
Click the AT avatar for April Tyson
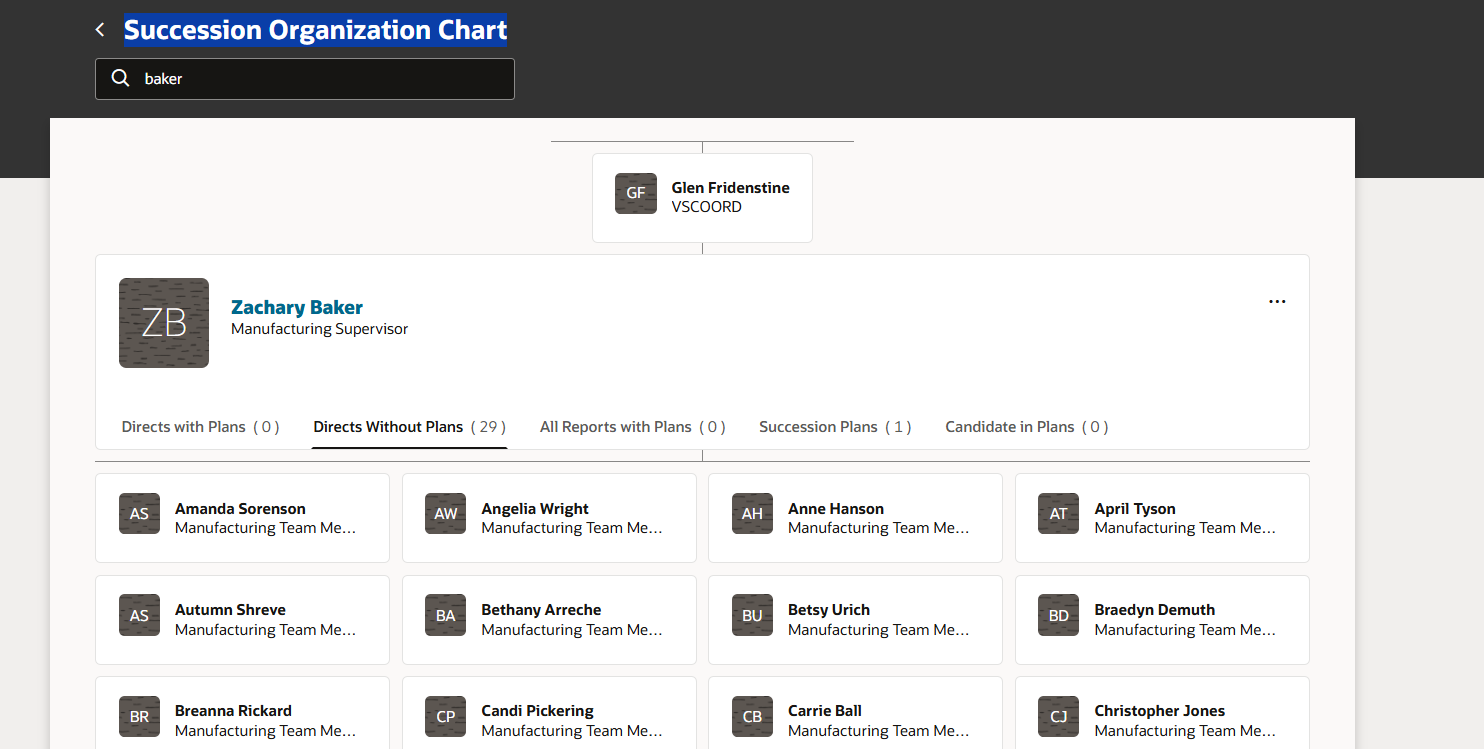pos(1059,514)
